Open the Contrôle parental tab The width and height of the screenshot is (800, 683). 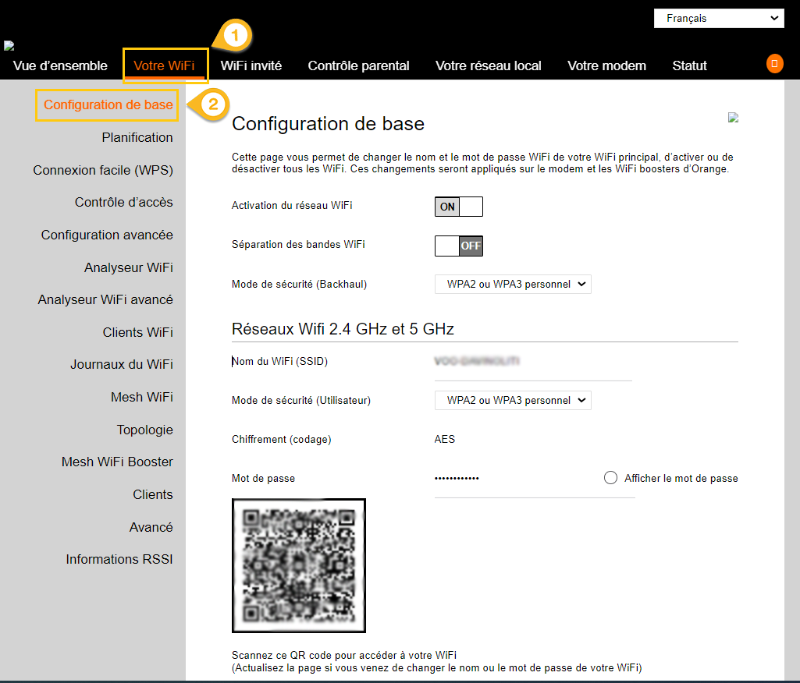click(x=358, y=66)
